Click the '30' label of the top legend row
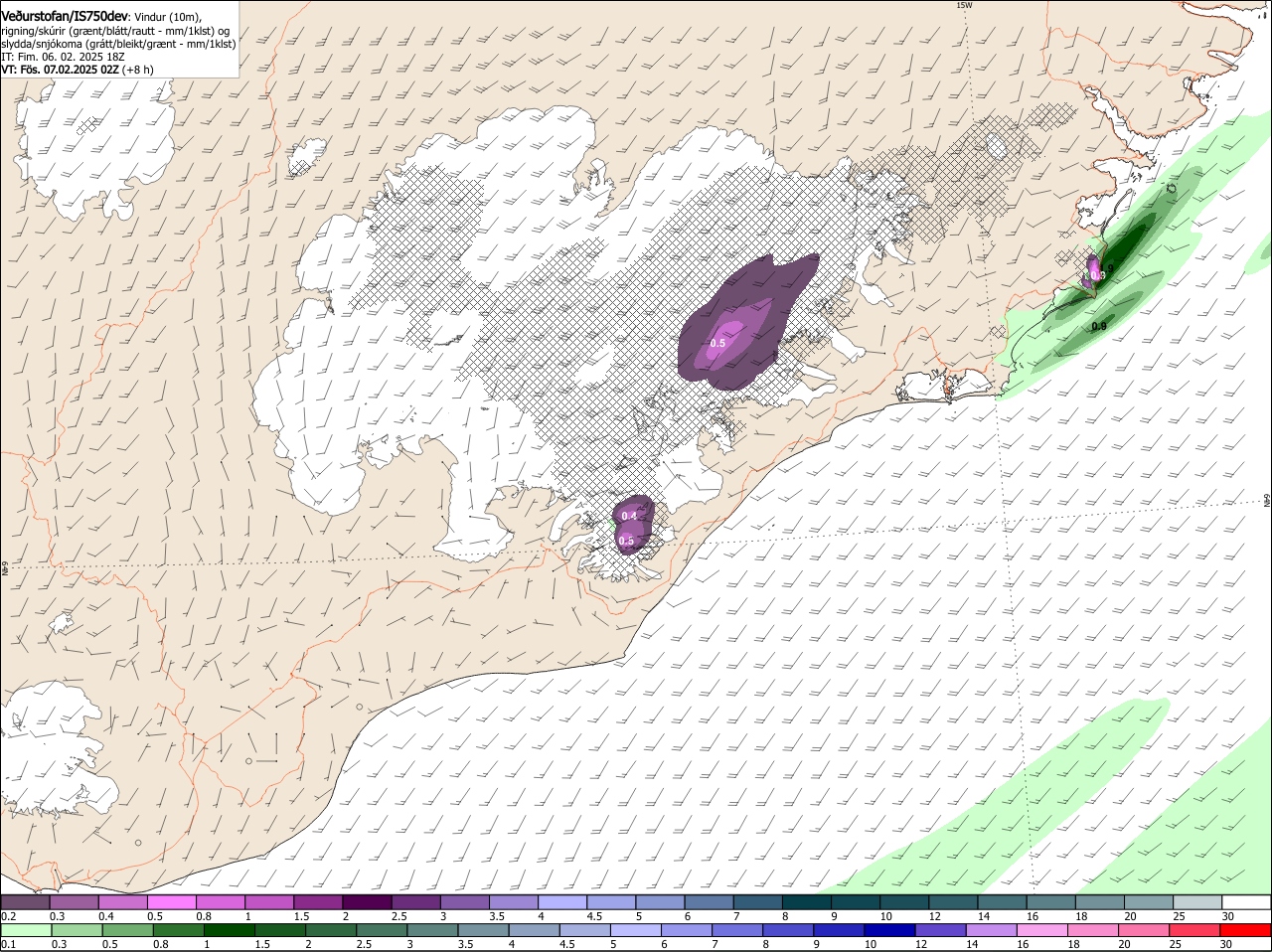The height and width of the screenshot is (952, 1272). click(1228, 916)
